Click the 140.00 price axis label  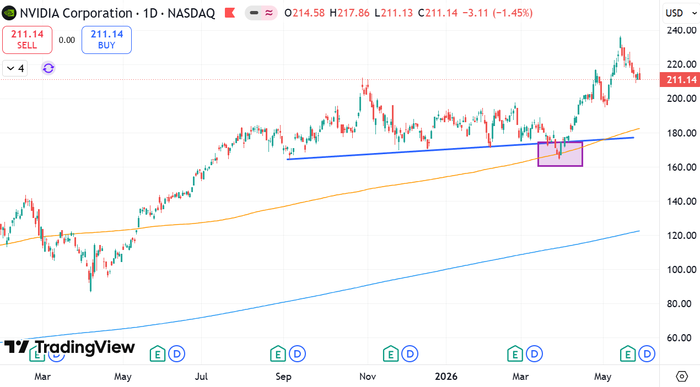682,201
